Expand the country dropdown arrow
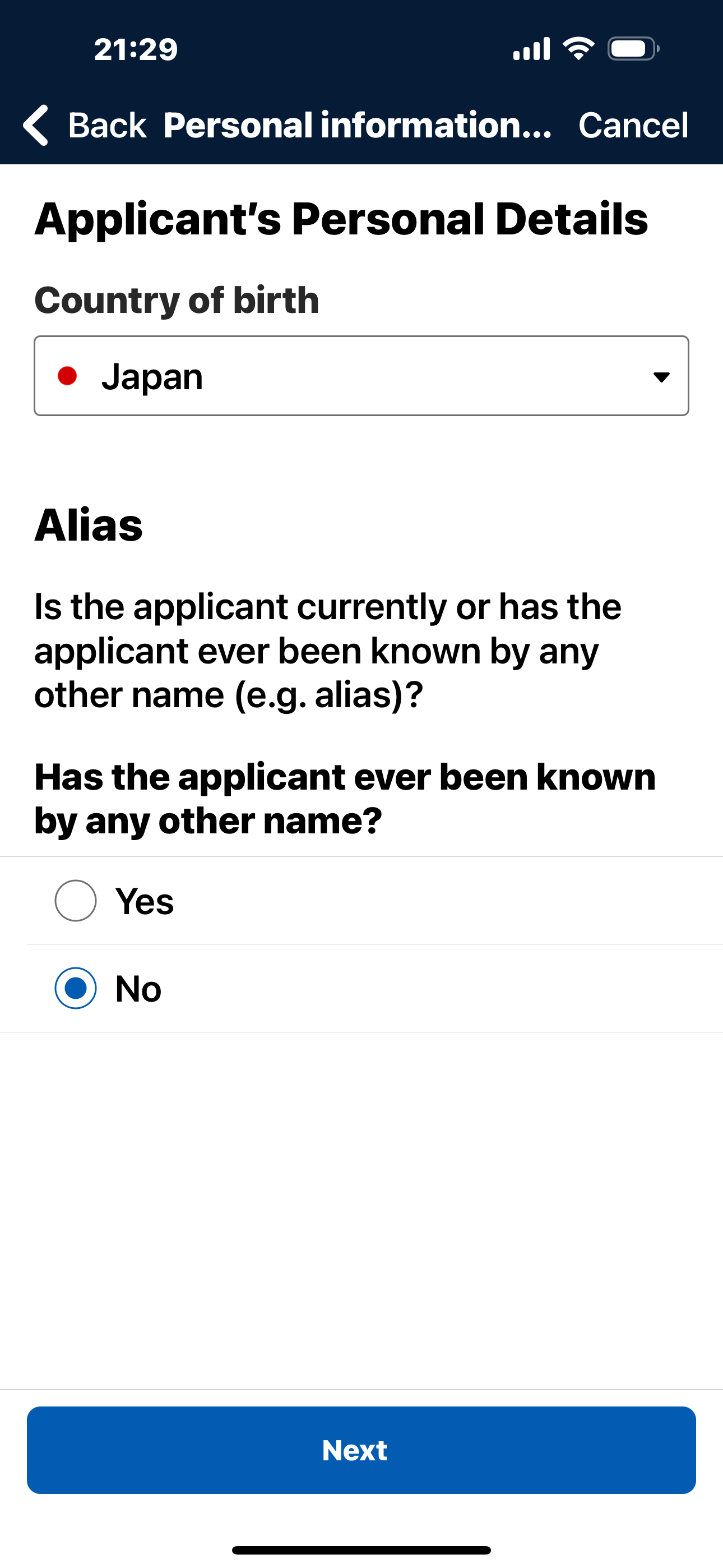The image size is (723, 1568). (x=661, y=377)
